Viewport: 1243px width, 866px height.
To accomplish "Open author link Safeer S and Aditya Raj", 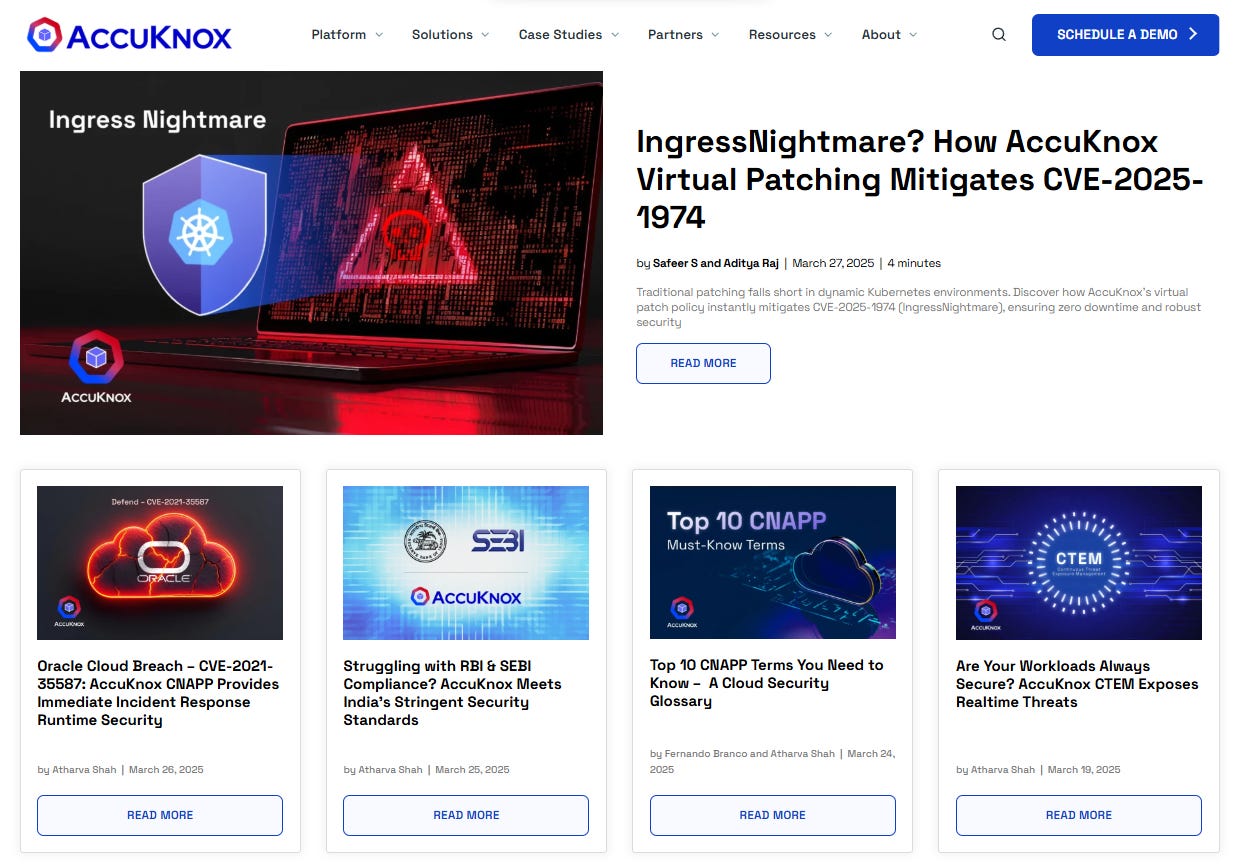I will [716, 264].
